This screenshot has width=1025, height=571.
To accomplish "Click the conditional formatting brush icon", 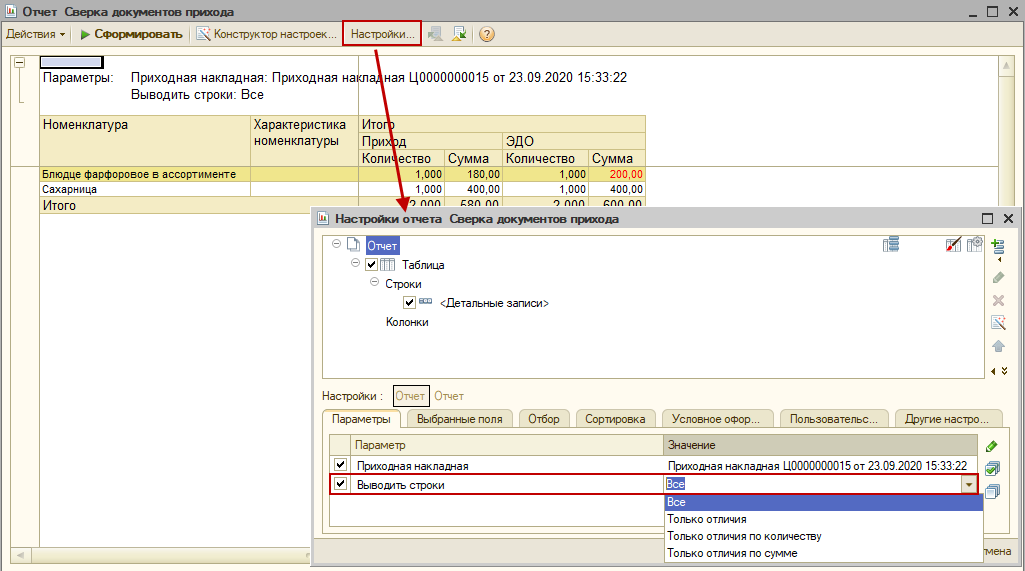I will pos(953,245).
